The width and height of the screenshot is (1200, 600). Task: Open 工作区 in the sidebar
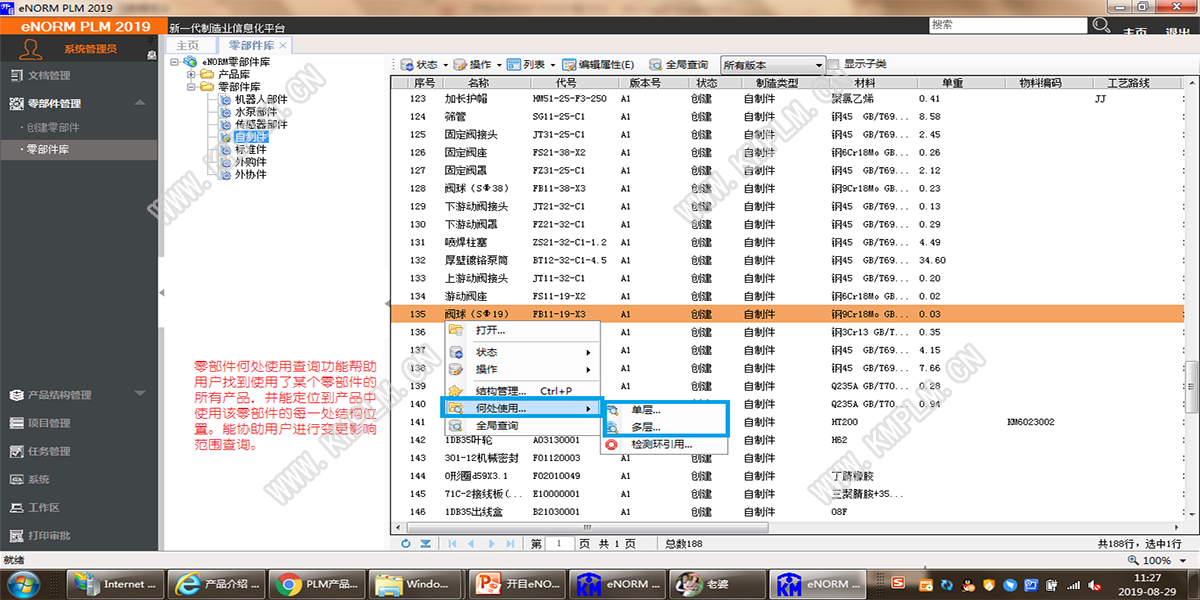tap(79, 507)
